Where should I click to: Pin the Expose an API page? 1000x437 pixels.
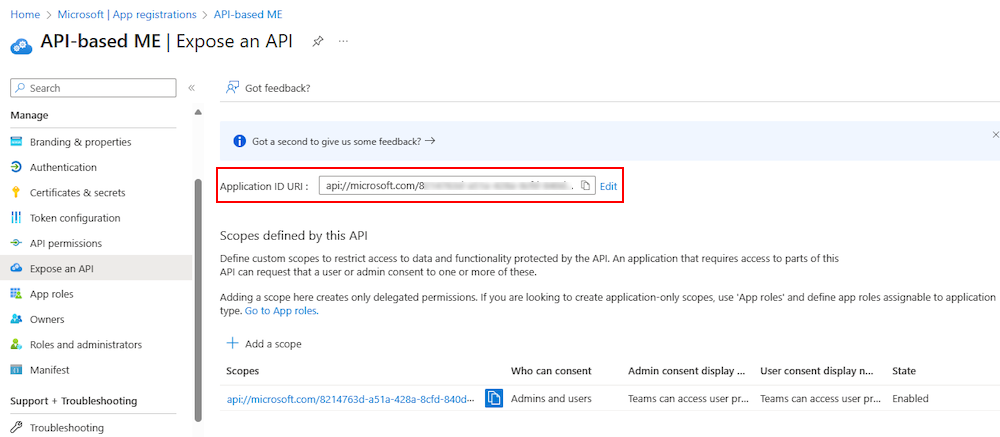pos(317,41)
